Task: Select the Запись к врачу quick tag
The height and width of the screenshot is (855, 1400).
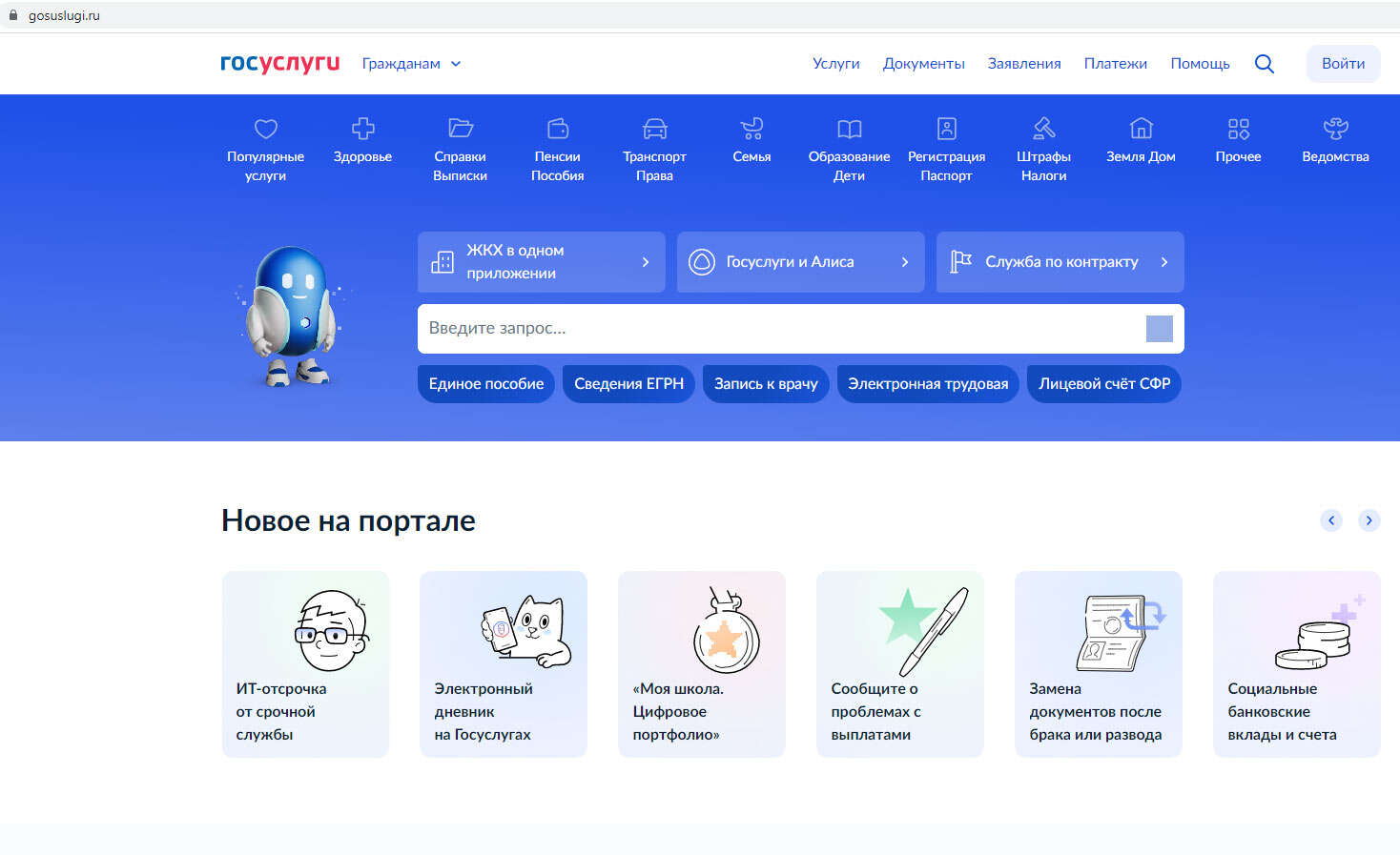Action: pos(766,384)
